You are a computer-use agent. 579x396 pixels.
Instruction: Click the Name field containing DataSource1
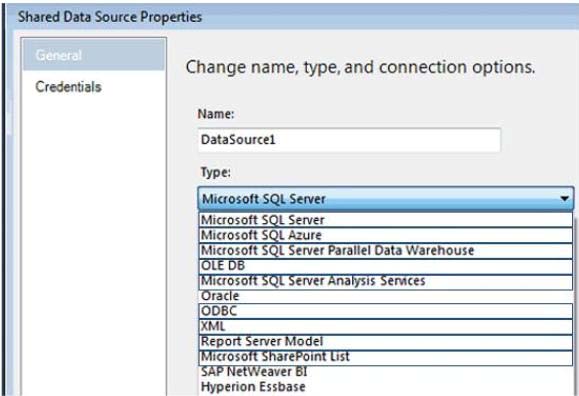point(349,140)
